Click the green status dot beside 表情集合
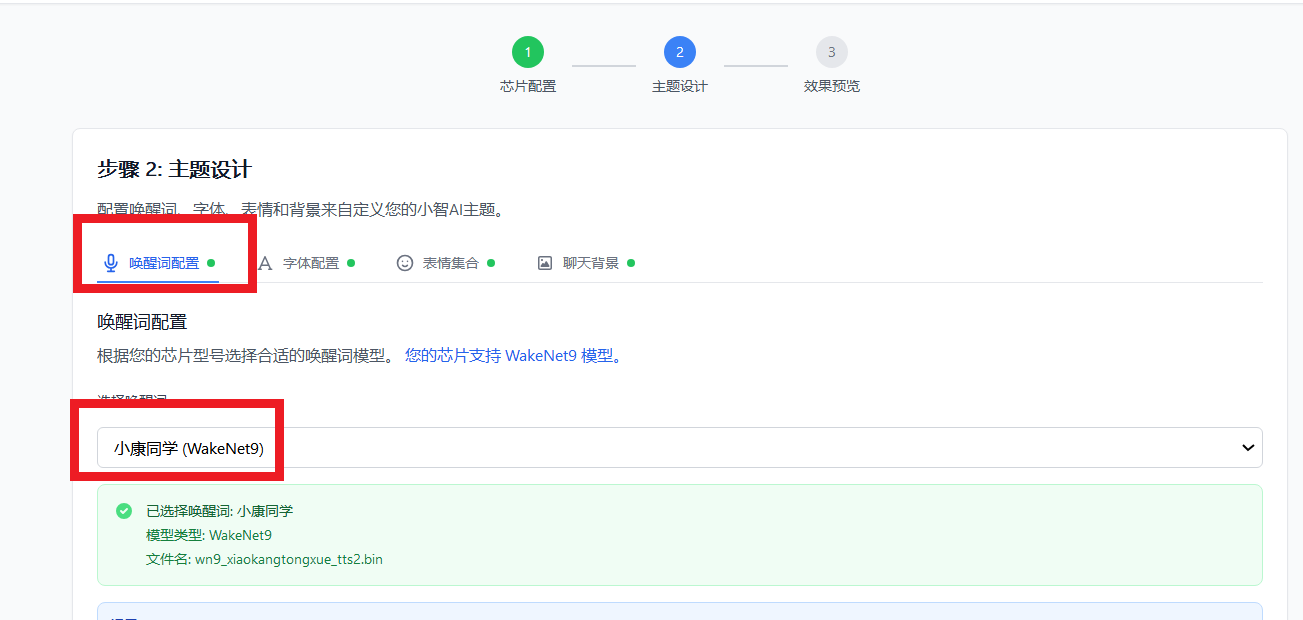This screenshot has width=1303, height=620. pyautogui.click(x=491, y=263)
